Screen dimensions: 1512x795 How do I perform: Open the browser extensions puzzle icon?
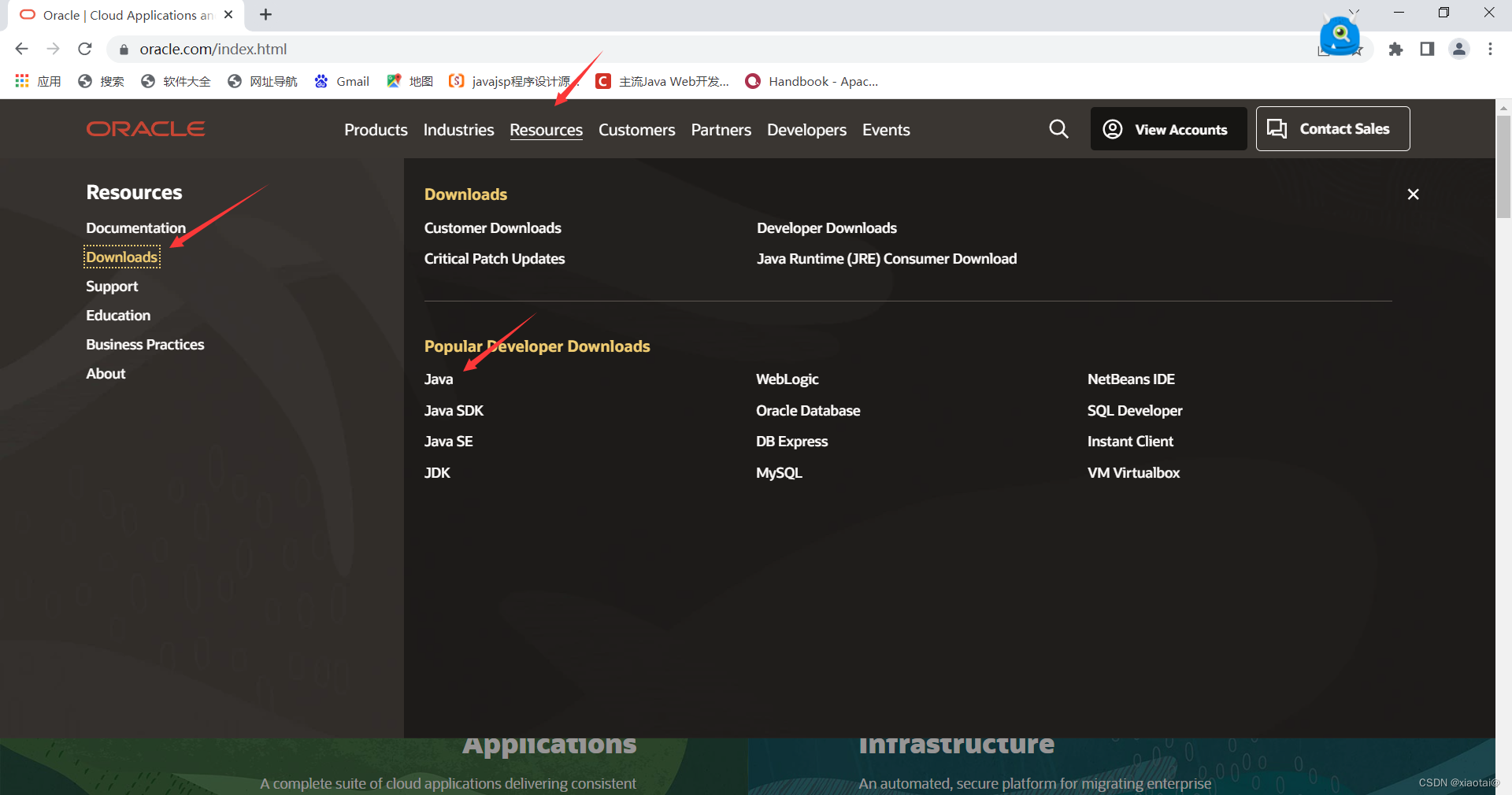[x=1396, y=49]
